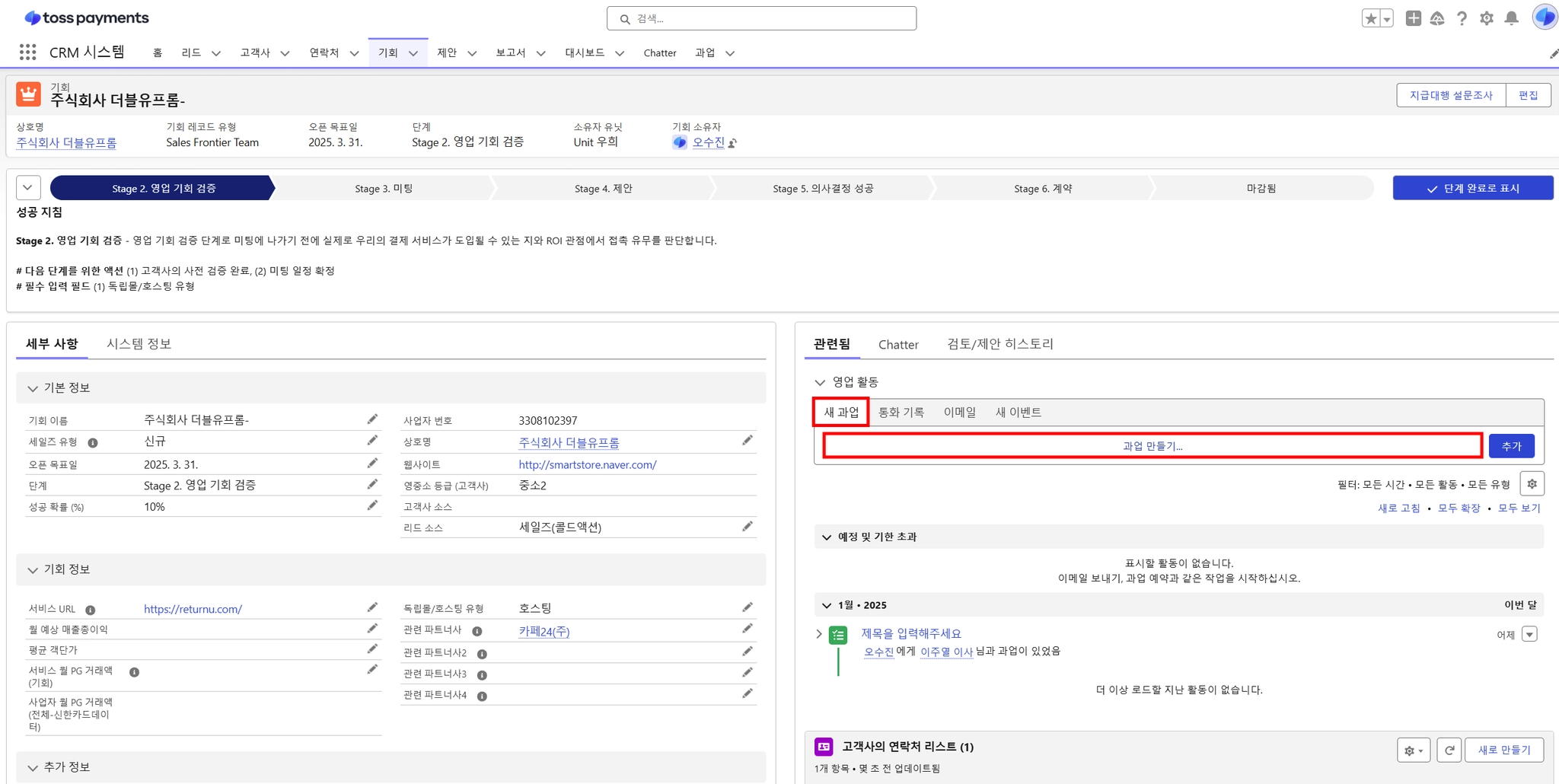Image resolution: width=1559 pixels, height=784 pixels.
Task: Select Stage 4. 제안 in the path
Action: pyautogui.click(x=603, y=189)
